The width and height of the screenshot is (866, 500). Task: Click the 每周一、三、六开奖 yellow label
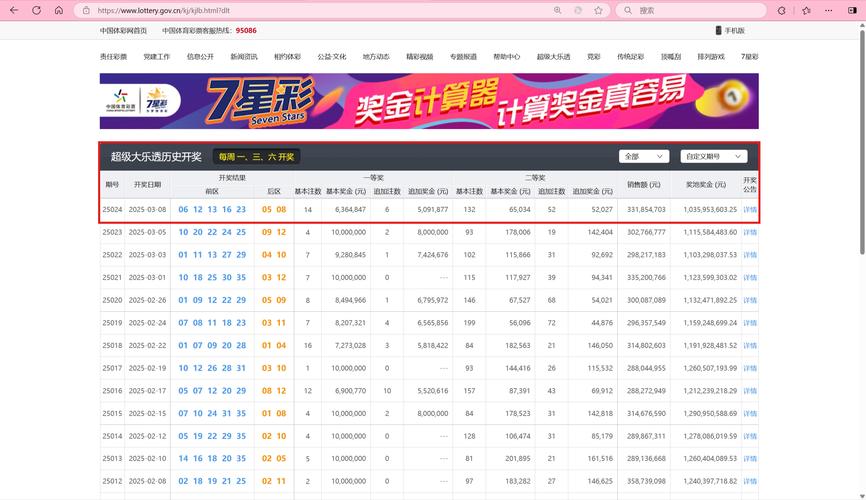pos(256,157)
